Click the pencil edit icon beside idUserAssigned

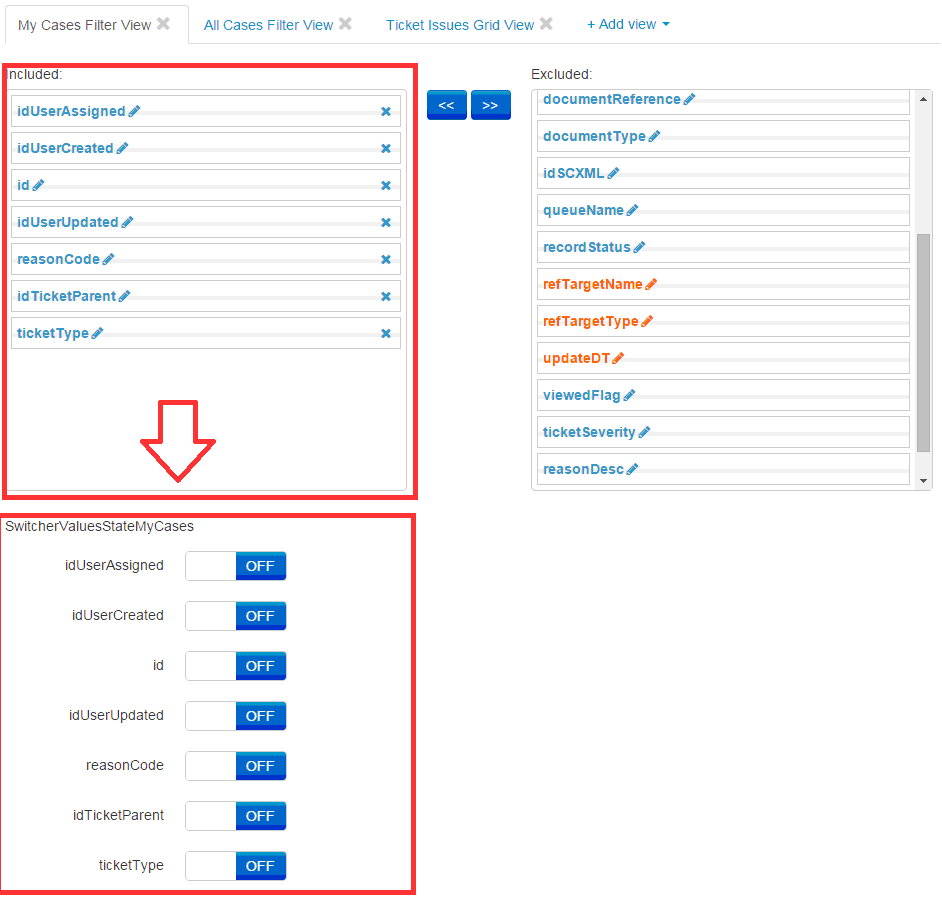(134, 111)
